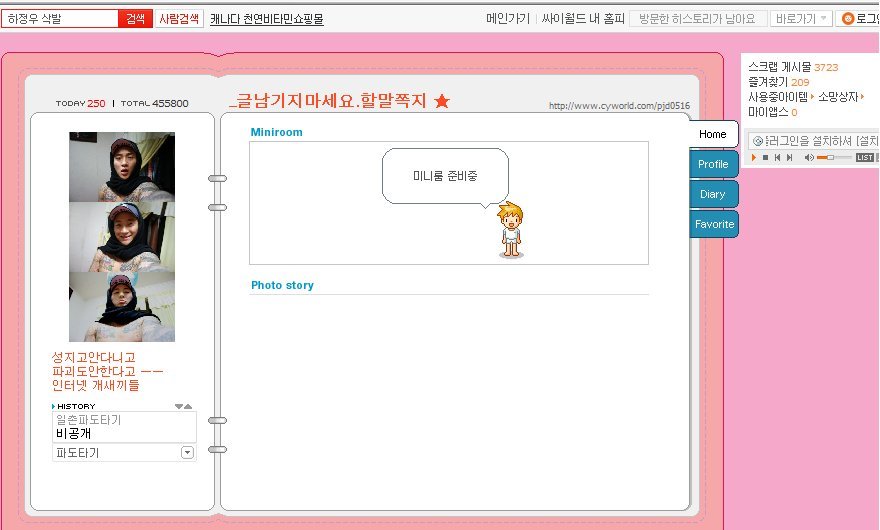Open the 사람검색 people search
Viewport: 880px width, 530px height.
(178, 19)
